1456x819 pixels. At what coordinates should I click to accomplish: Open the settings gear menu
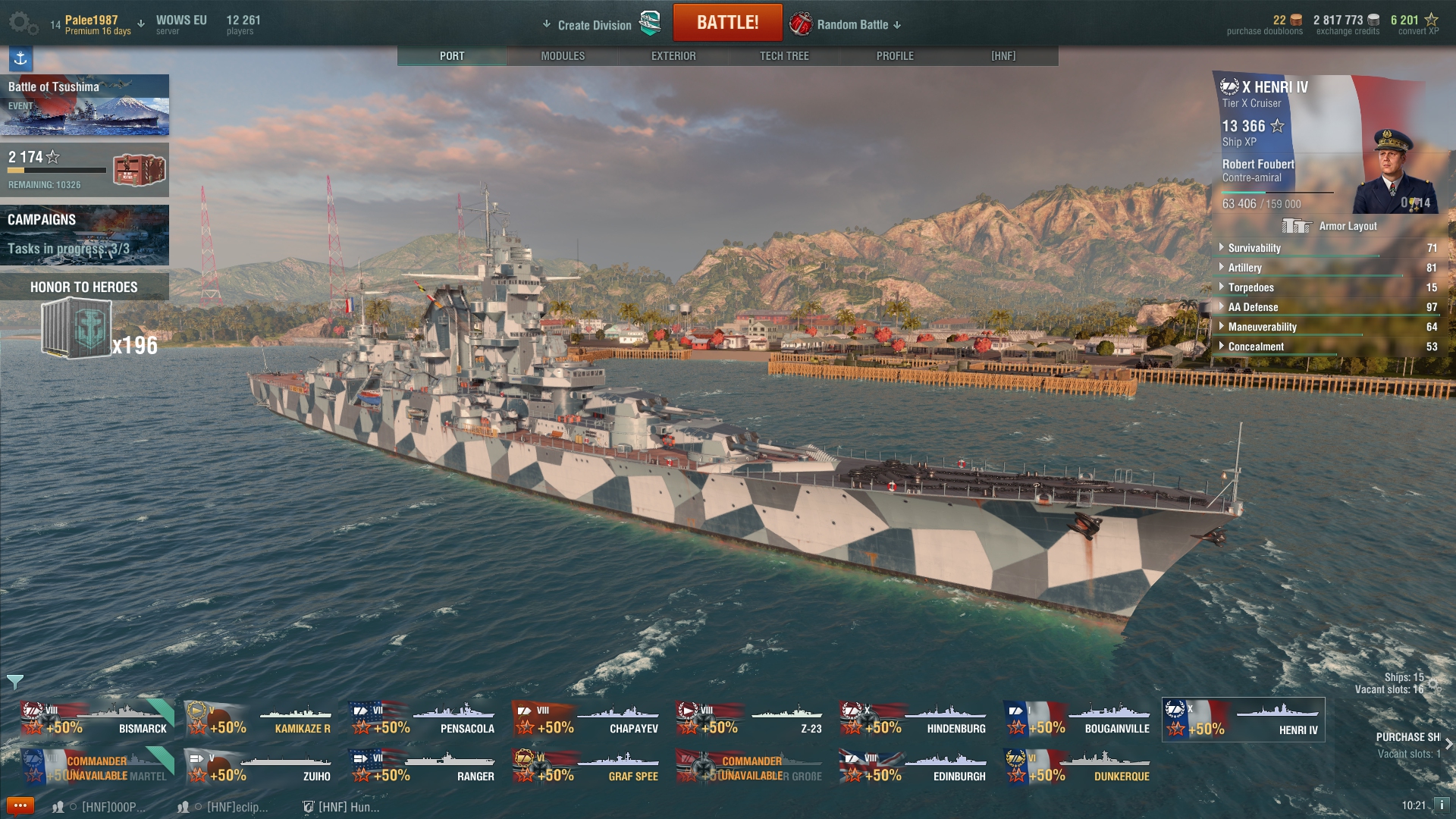pyautogui.click(x=23, y=23)
